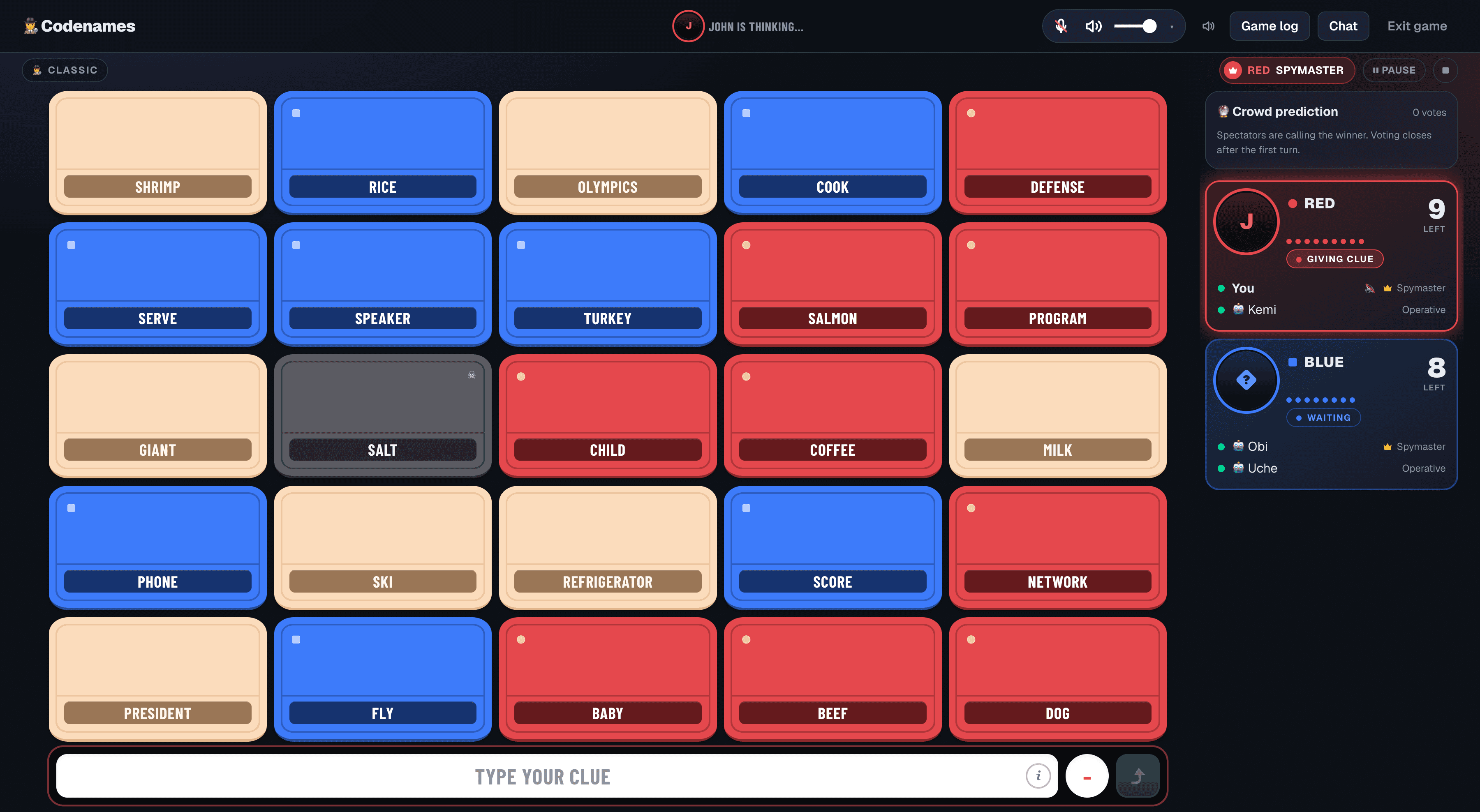The height and width of the screenshot is (812, 1480).
Task: Toggle the muted microphone icon
Action: pos(1061,26)
